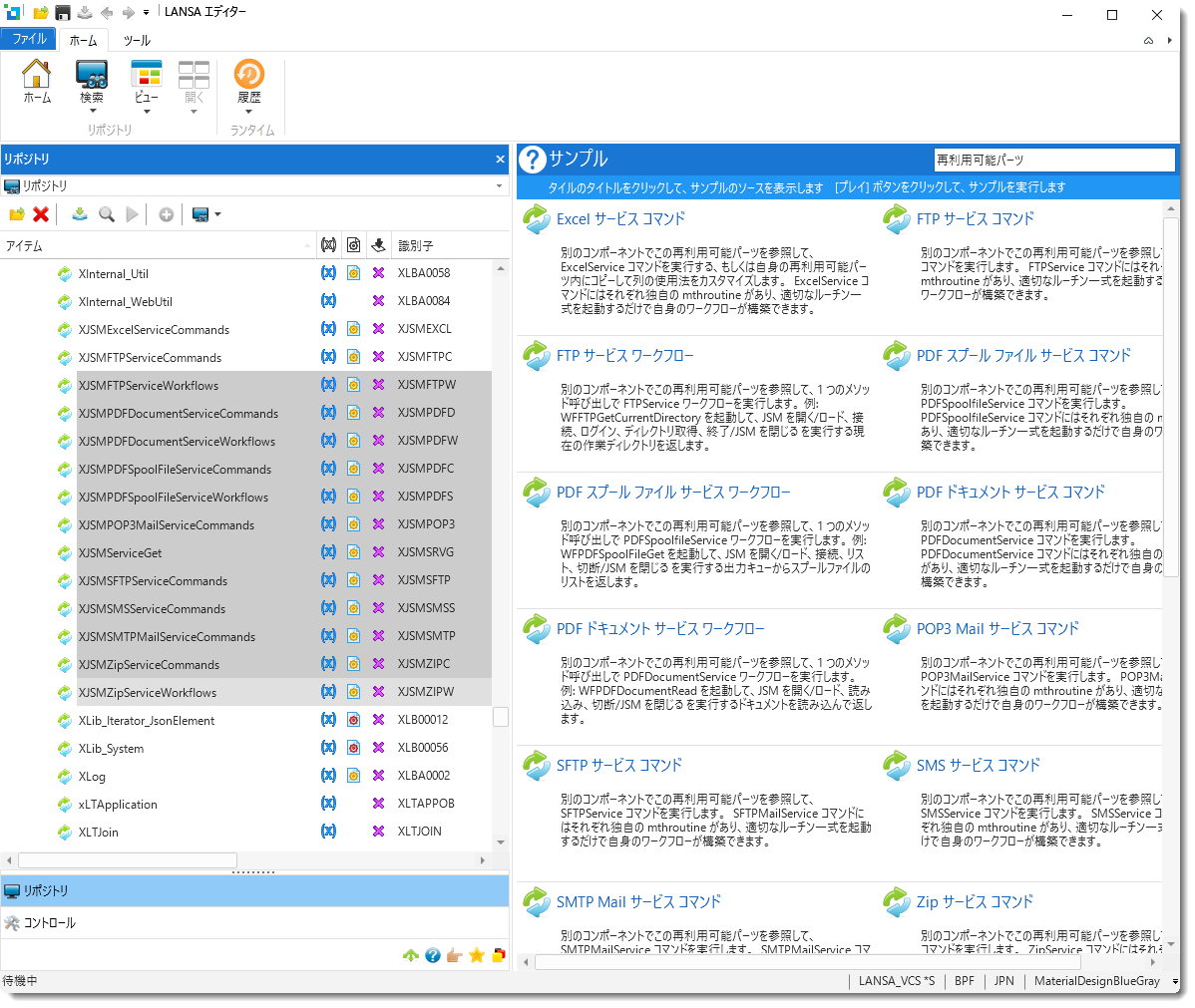The image size is (1195, 1008).
Task: Click the Zip サービス コマンド tile icon
Action: [897, 902]
